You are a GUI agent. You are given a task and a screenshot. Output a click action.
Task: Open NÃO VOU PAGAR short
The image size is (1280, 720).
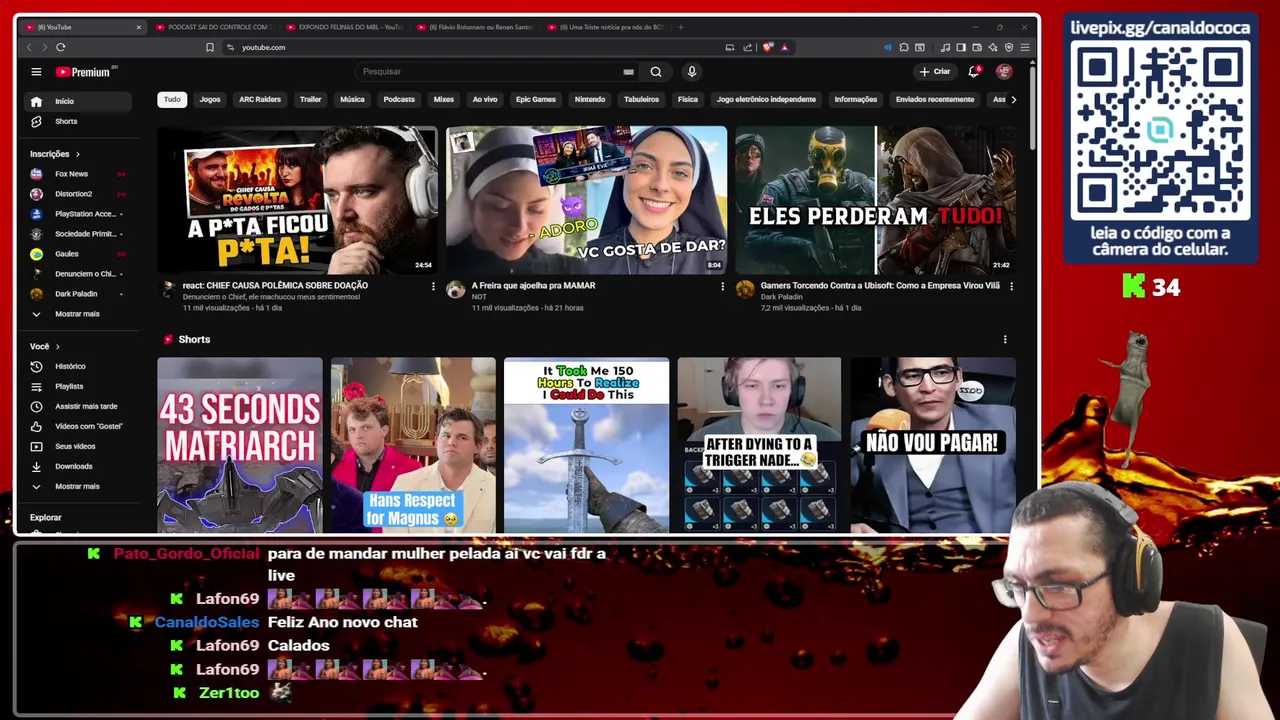click(x=933, y=445)
